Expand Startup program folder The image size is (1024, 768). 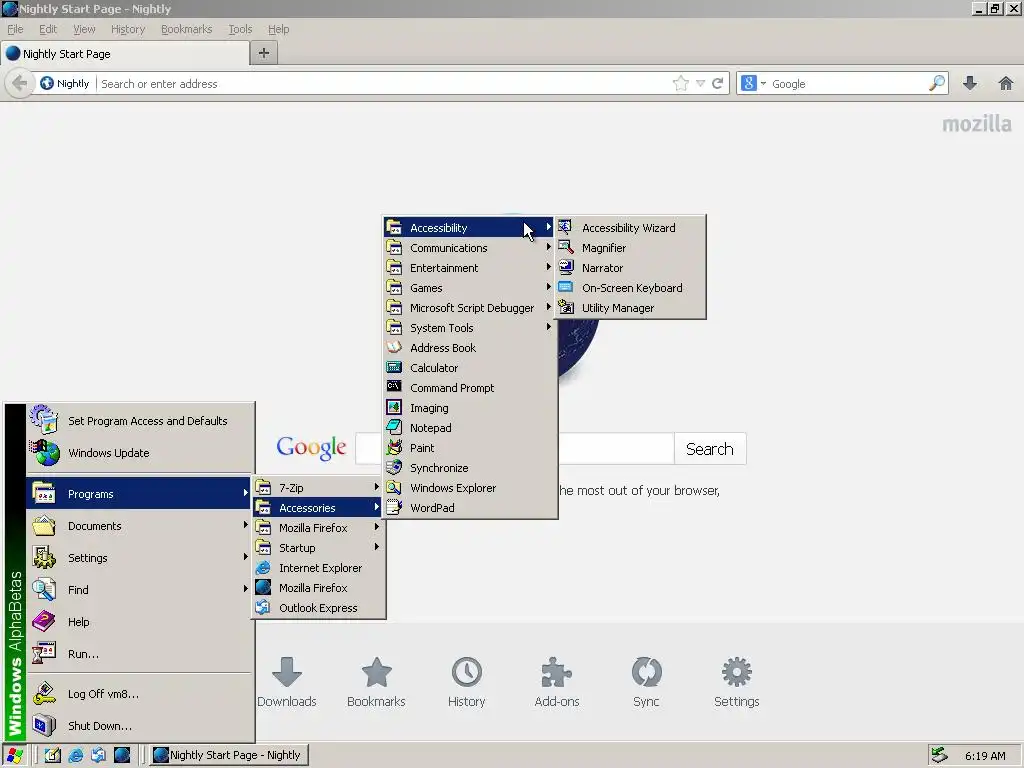[x=319, y=548]
